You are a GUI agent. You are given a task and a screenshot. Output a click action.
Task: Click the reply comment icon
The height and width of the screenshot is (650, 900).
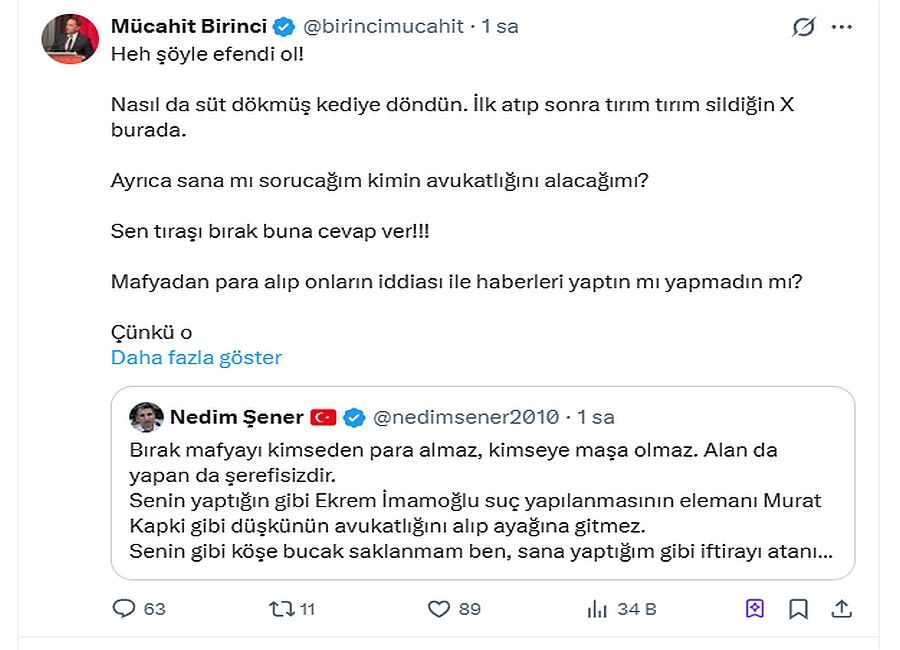[x=124, y=608]
